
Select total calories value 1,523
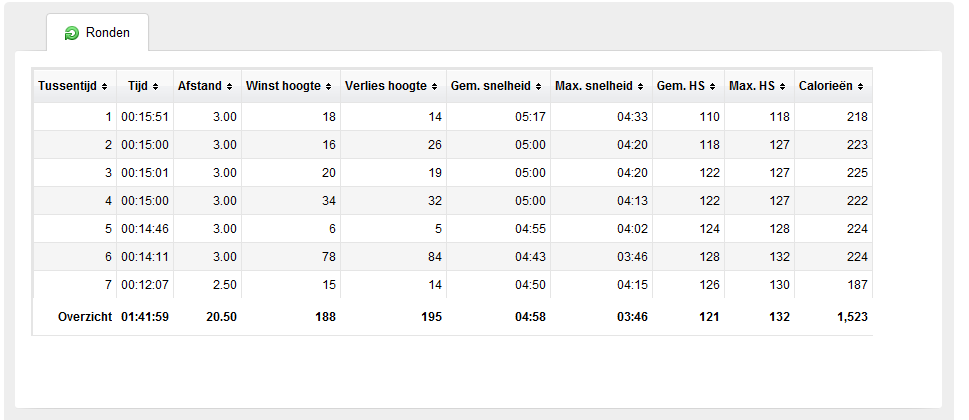pyautogui.click(x=851, y=317)
